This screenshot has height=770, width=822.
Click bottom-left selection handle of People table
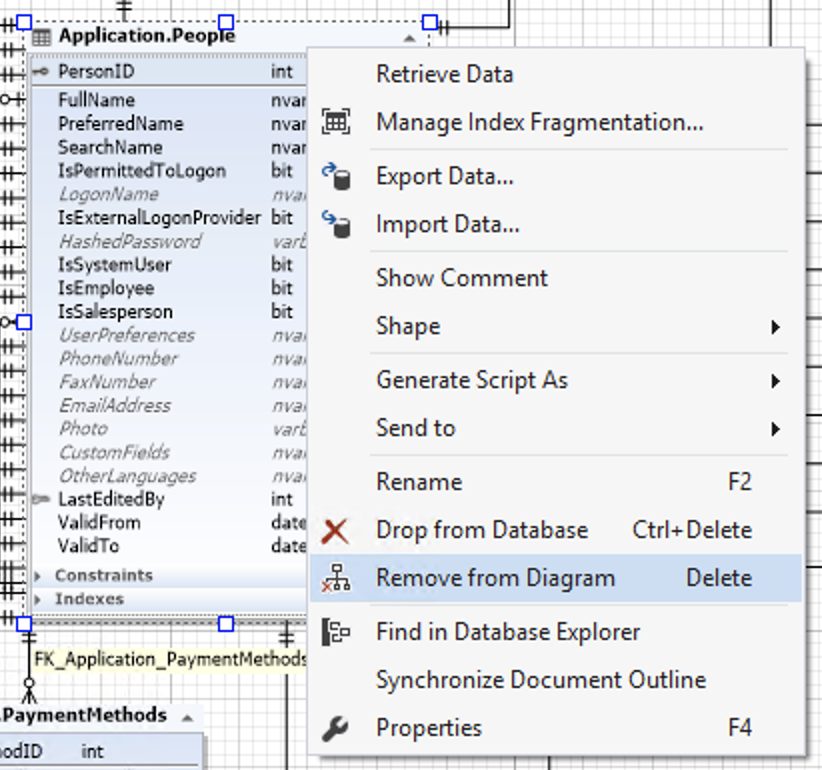(24, 624)
